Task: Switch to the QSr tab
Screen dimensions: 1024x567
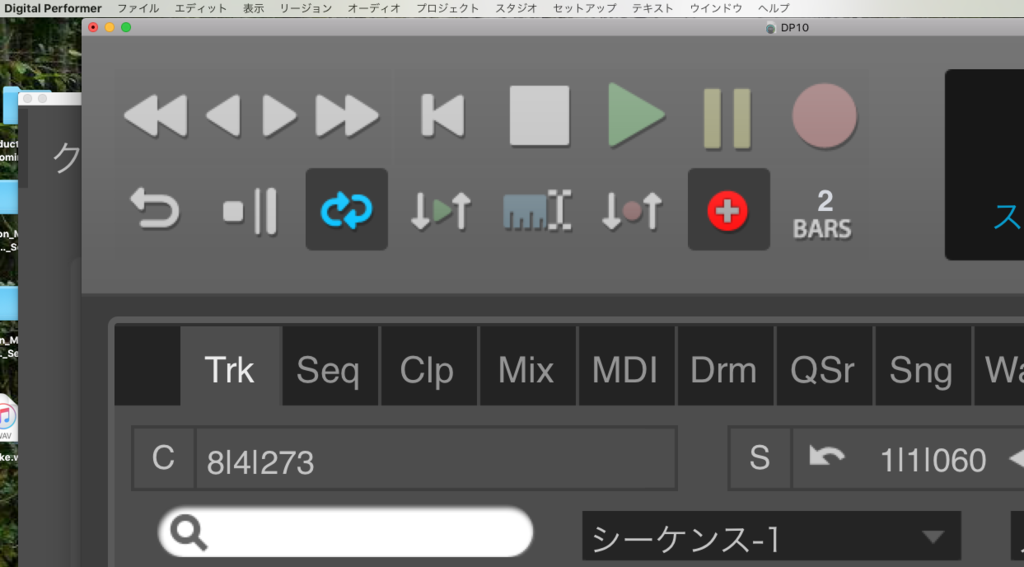Action: [824, 366]
